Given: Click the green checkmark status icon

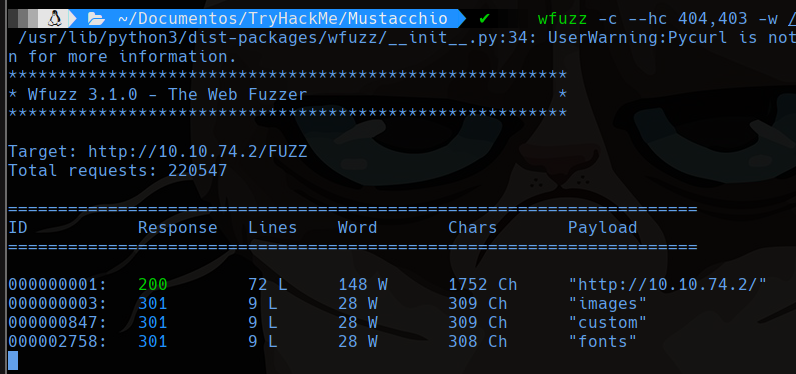Looking at the screenshot, I should pyautogui.click(x=484, y=19).
